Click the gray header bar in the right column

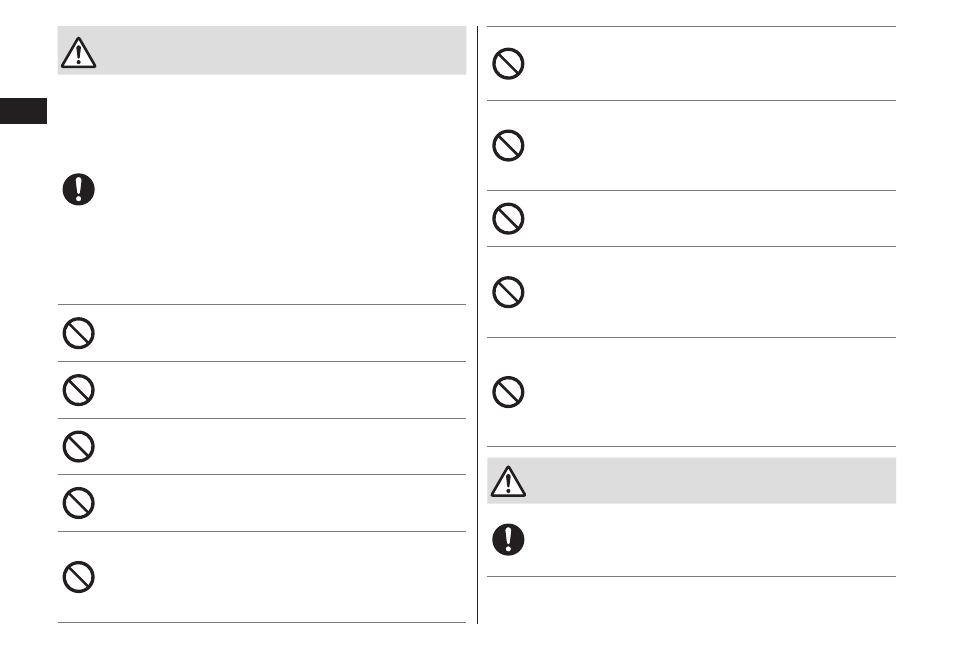[691, 481]
